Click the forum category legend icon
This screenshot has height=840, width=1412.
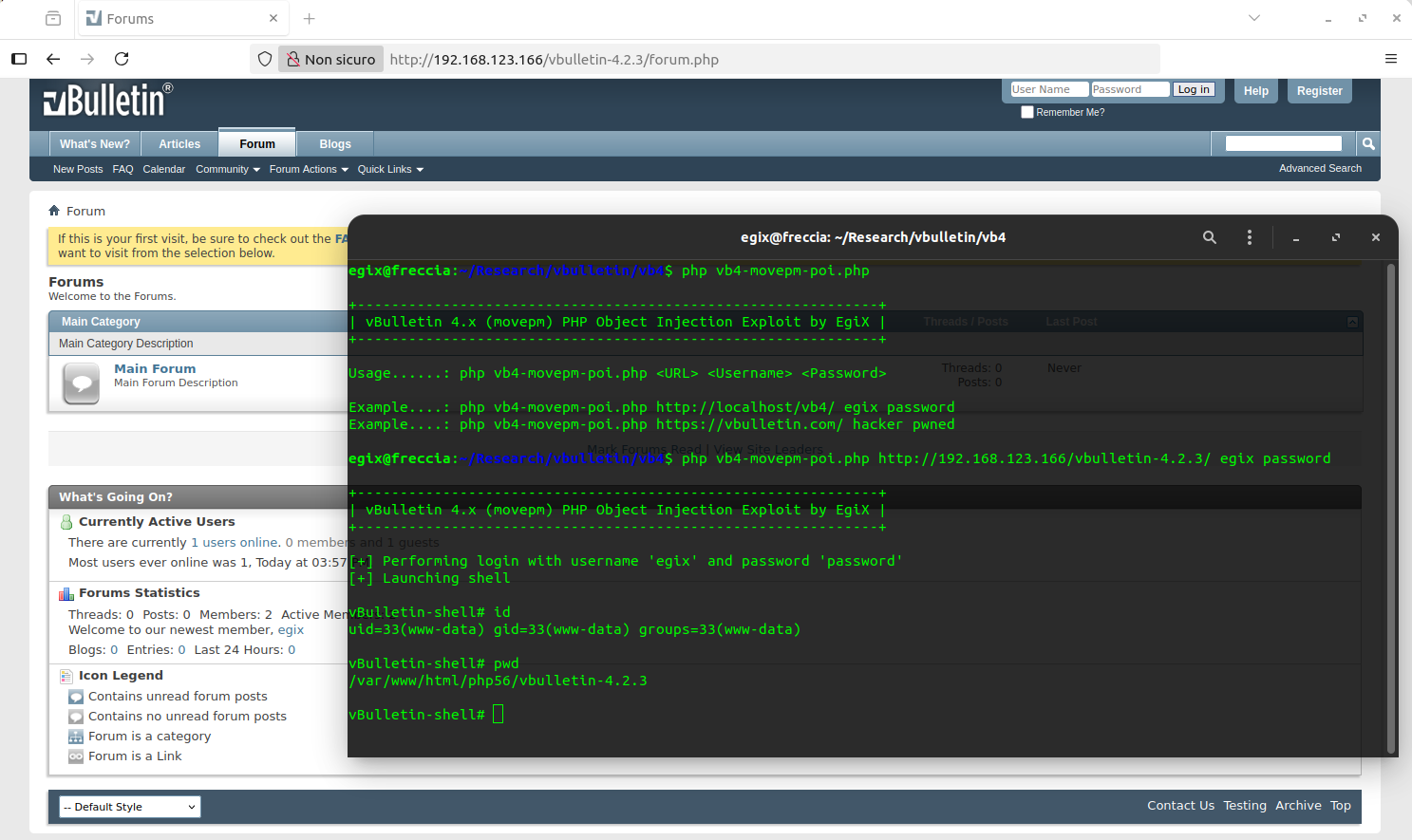point(76,737)
